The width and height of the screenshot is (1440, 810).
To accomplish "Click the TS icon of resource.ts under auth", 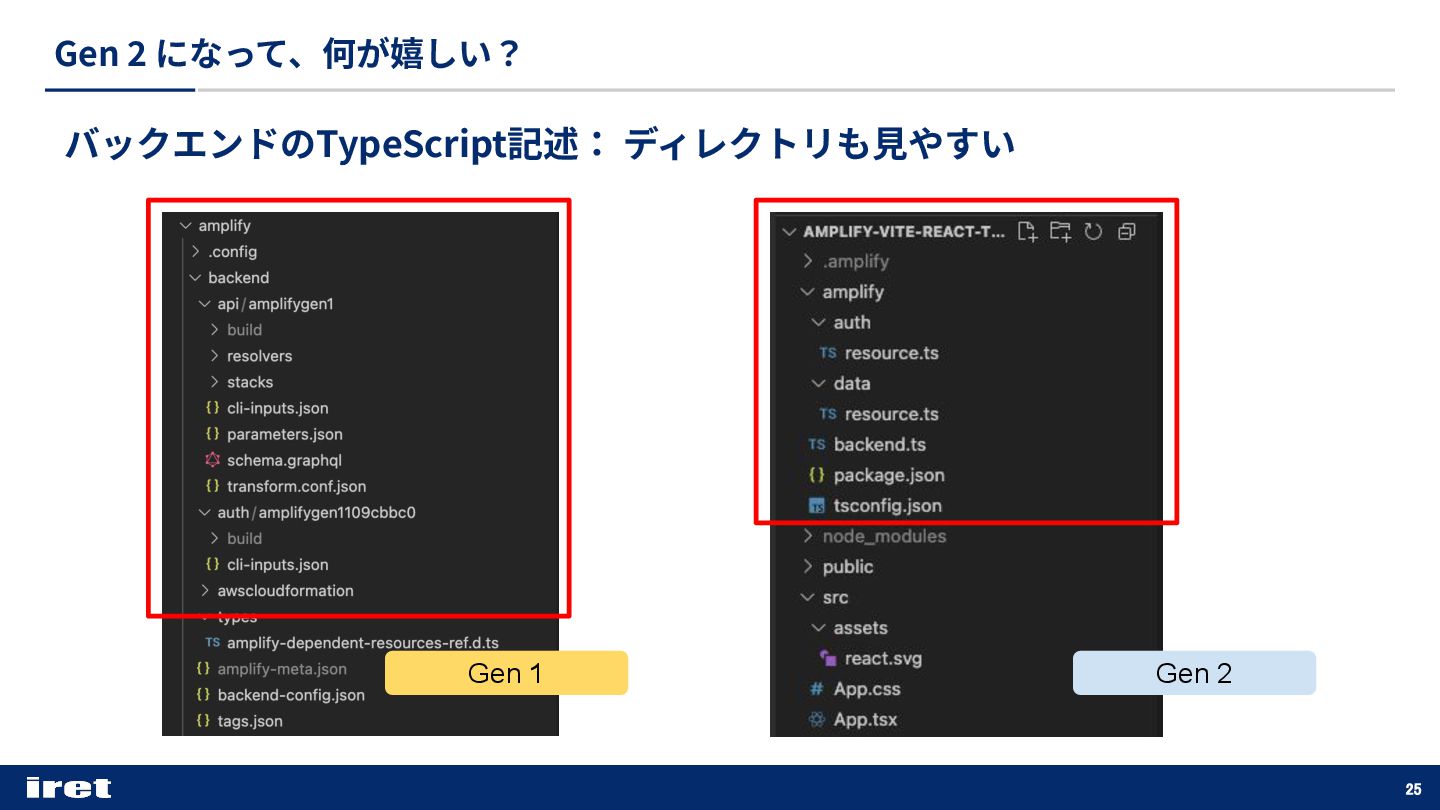I will (x=828, y=353).
